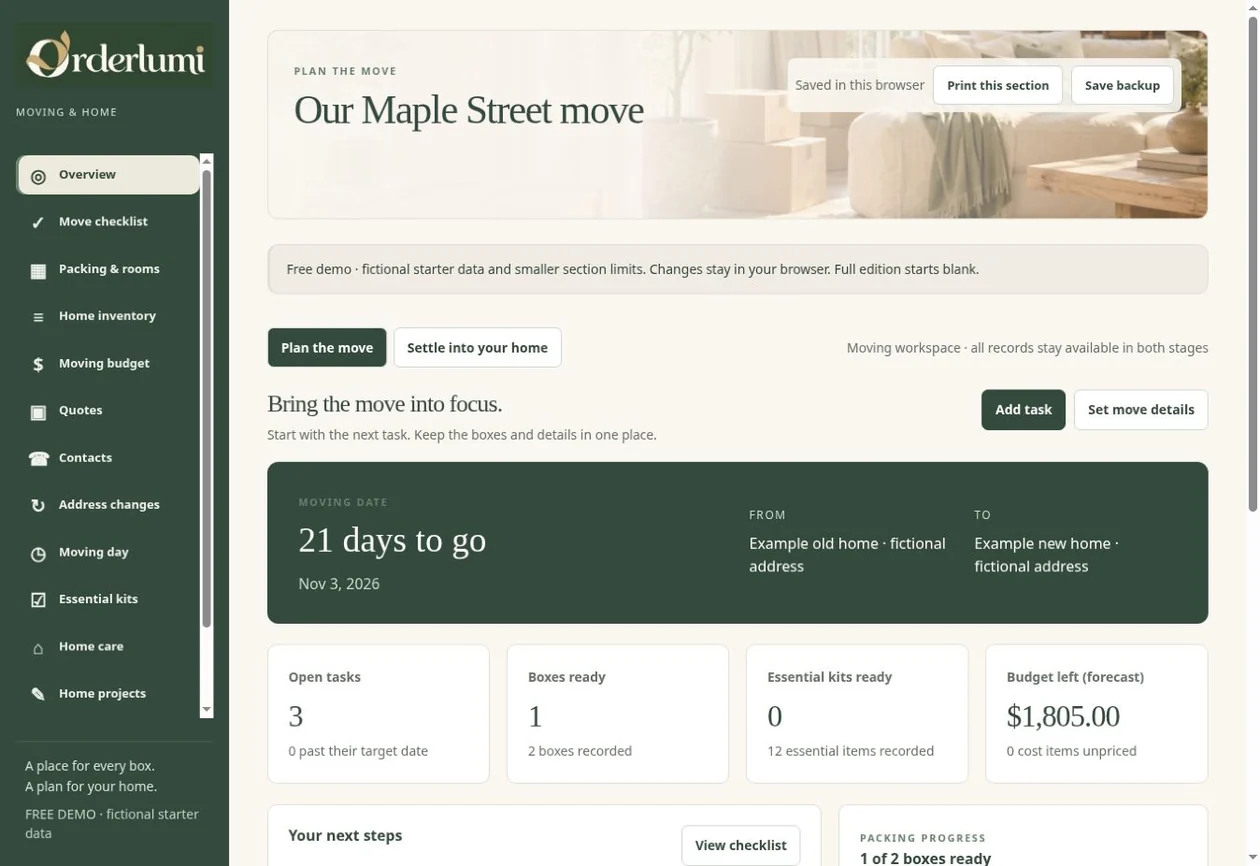The image size is (1260, 866).
Task: Select Essential kits in sidebar
Action: pyautogui.click(x=108, y=599)
